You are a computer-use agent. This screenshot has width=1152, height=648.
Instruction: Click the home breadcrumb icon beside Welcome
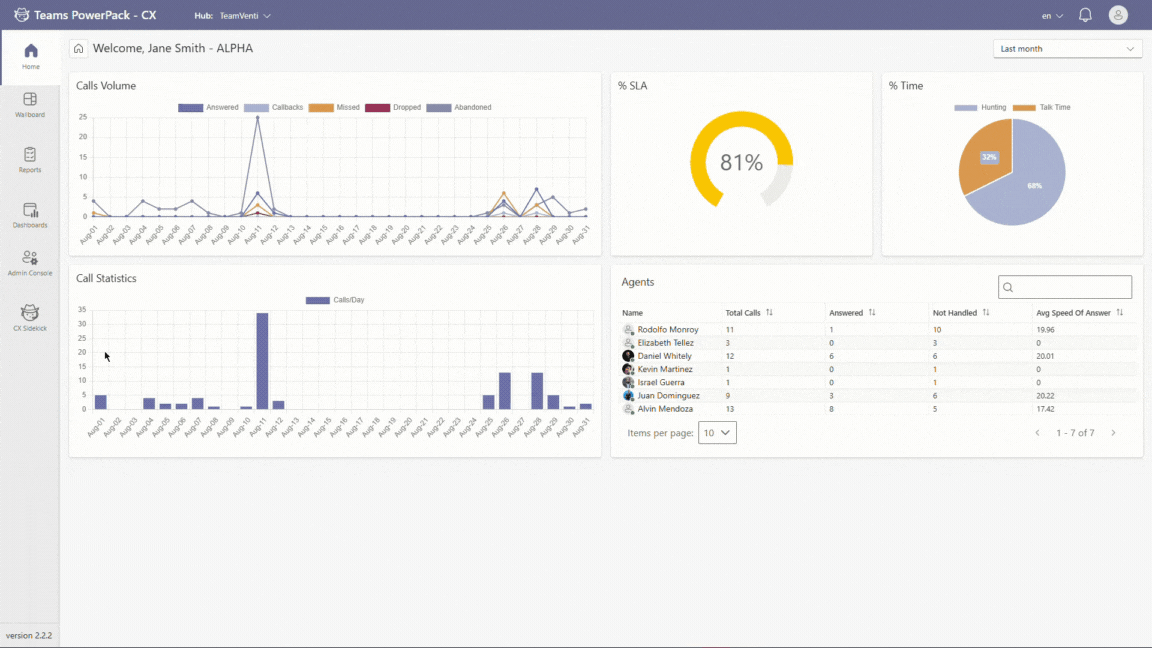(x=78, y=48)
